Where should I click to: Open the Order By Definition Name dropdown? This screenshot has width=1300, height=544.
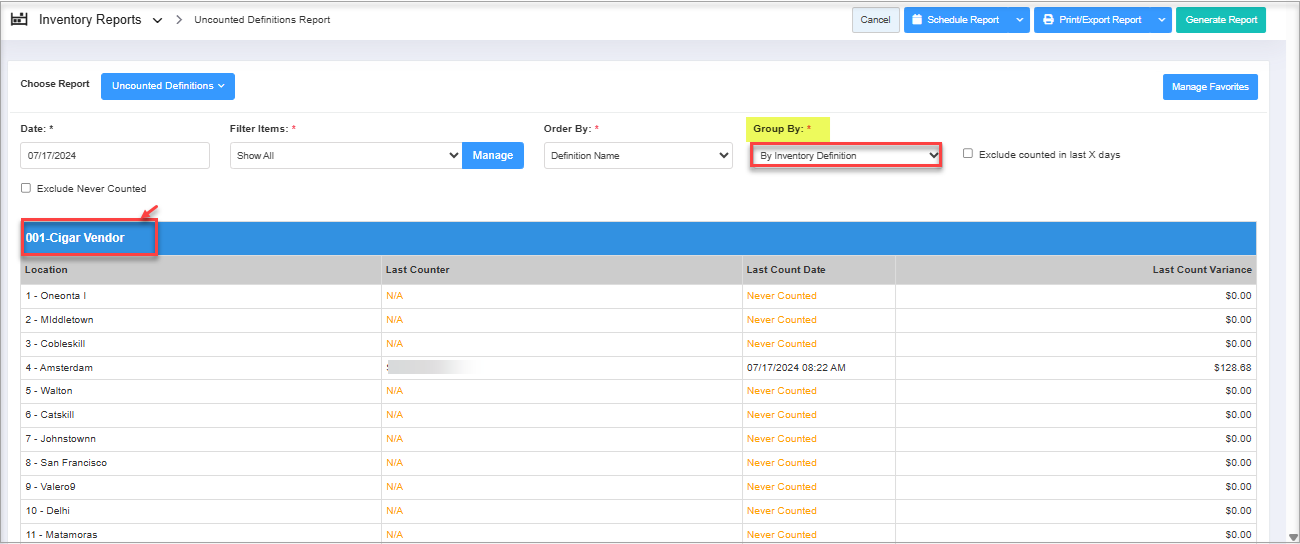[x=638, y=155]
